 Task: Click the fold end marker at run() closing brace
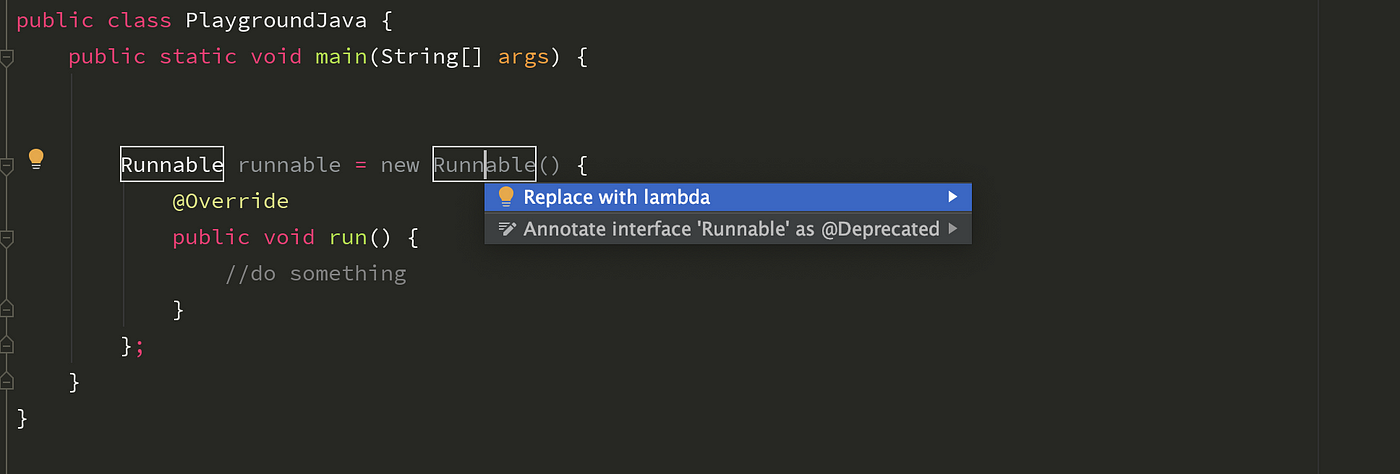[6, 308]
